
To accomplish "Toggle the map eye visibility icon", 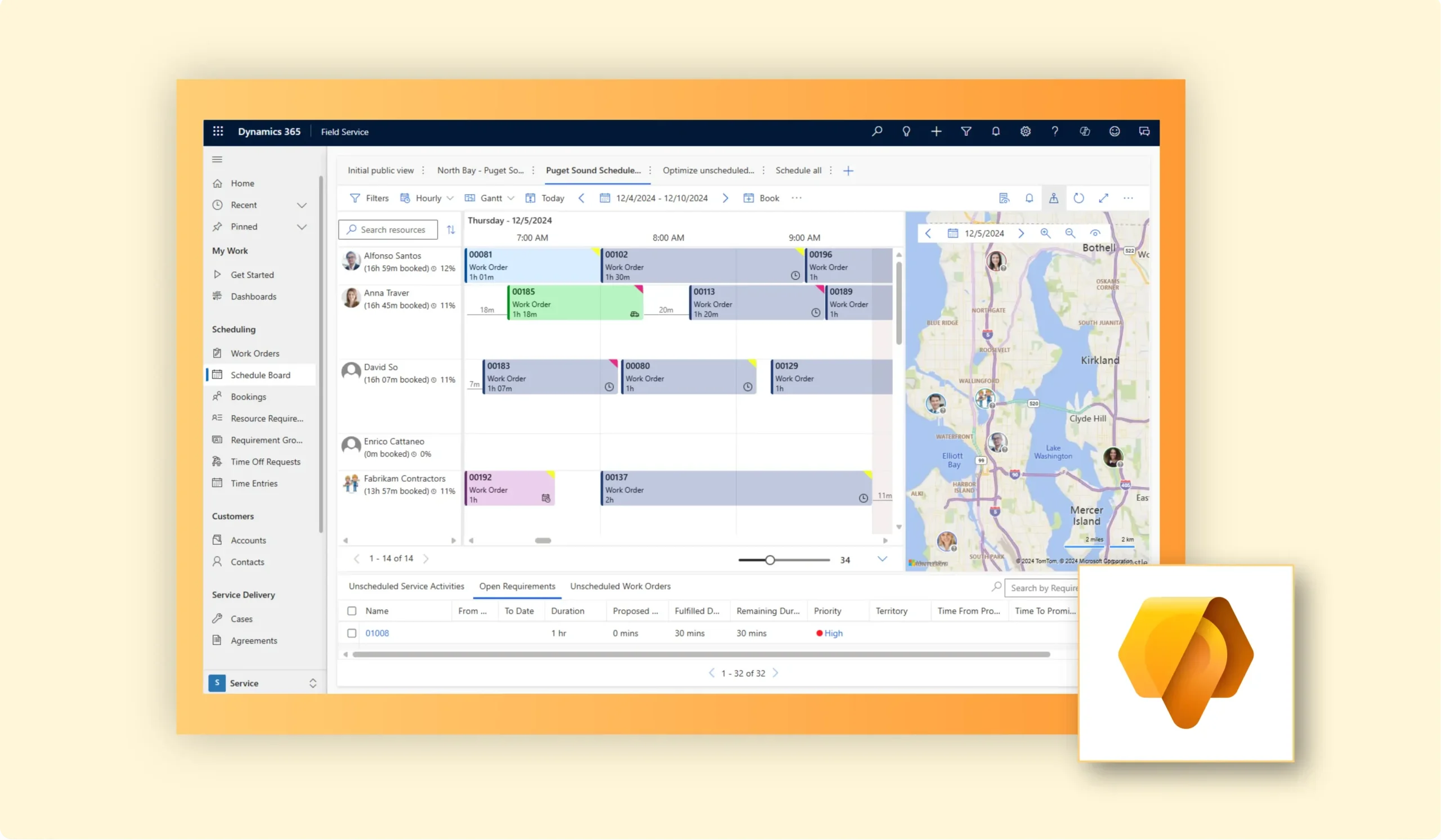I will pos(1095,233).
